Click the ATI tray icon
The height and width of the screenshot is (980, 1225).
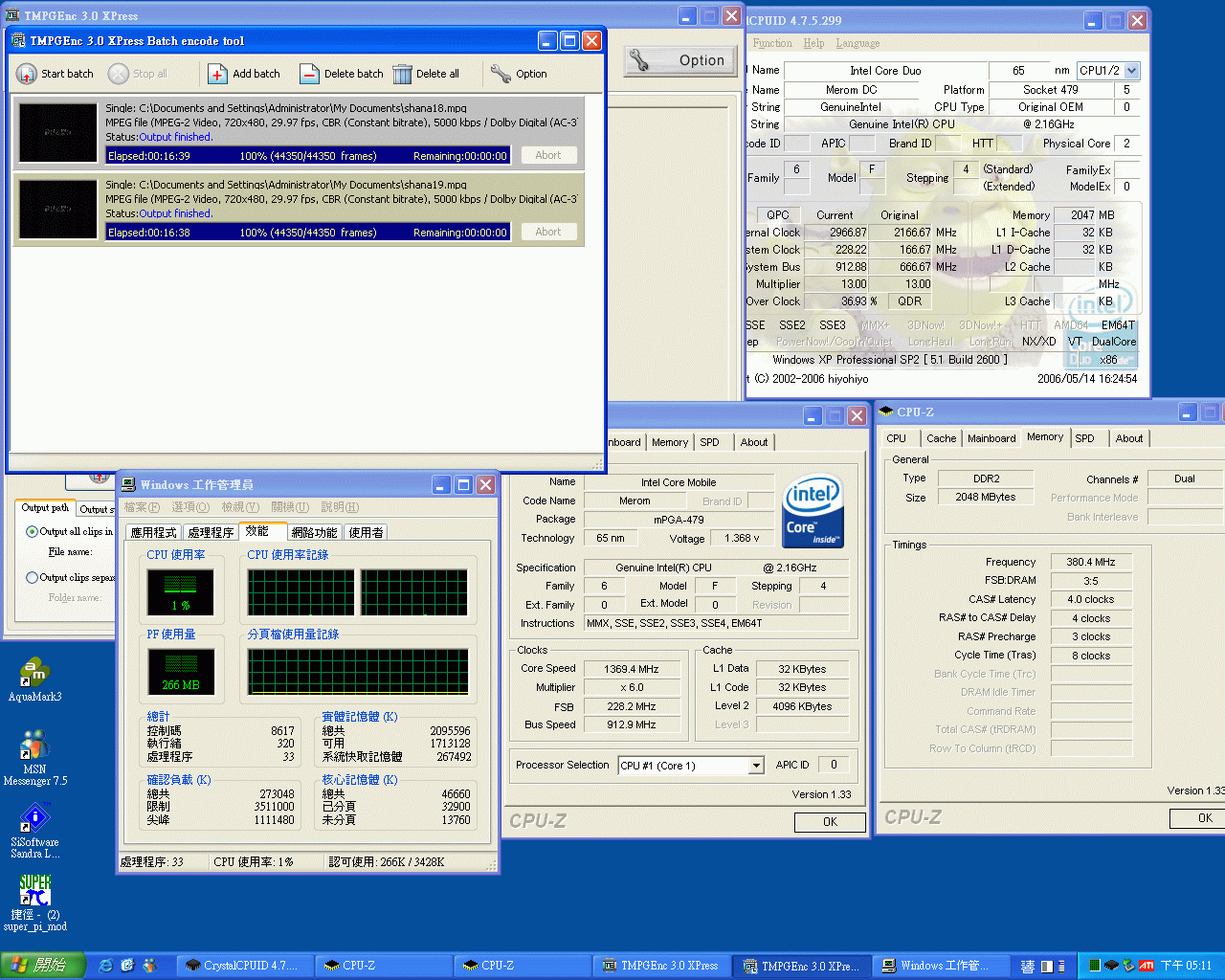coord(1146,966)
